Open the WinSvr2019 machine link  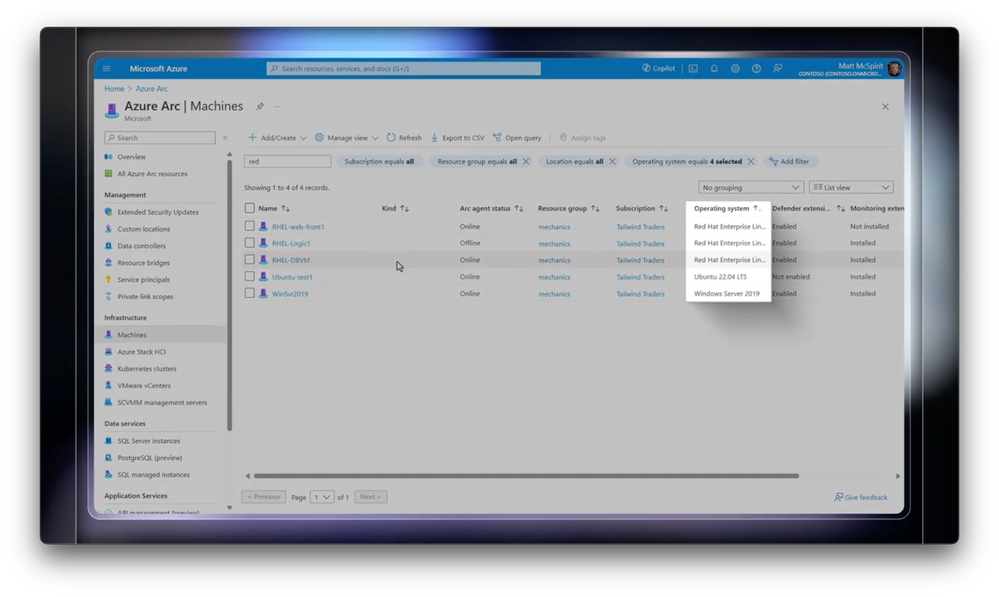290,294
